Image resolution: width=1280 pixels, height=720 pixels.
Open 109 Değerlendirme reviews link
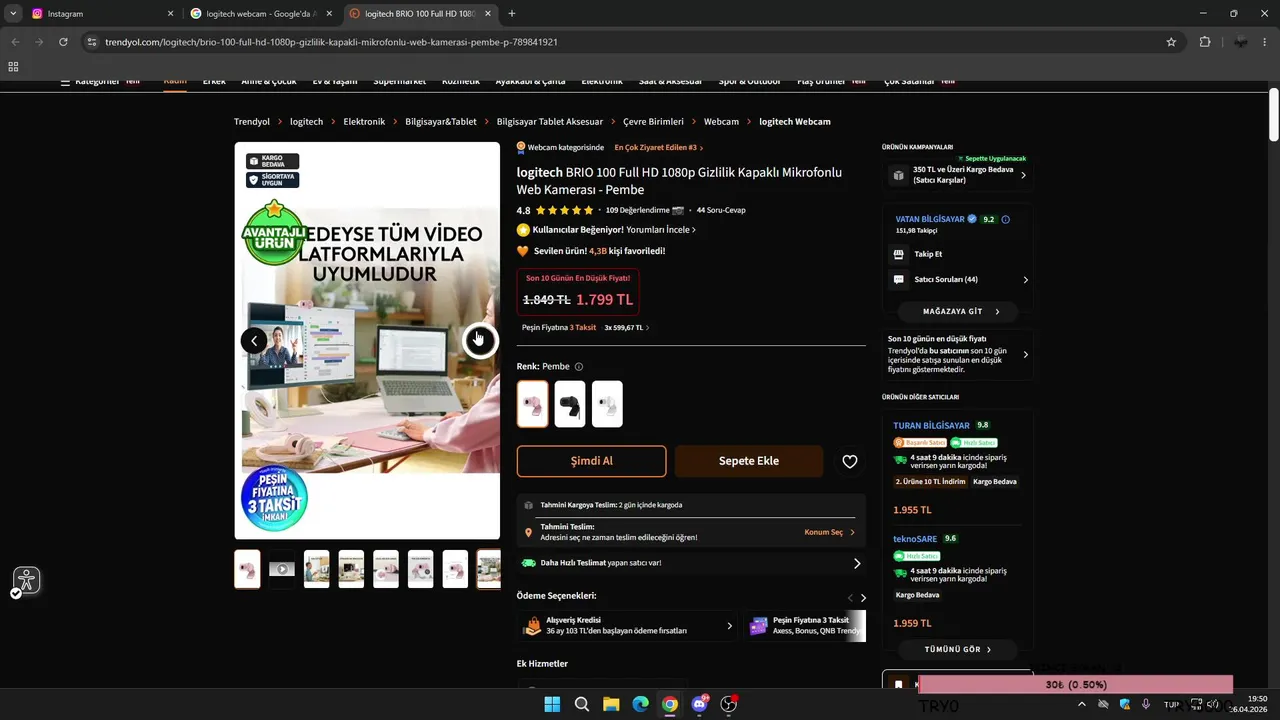(x=637, y=211)
